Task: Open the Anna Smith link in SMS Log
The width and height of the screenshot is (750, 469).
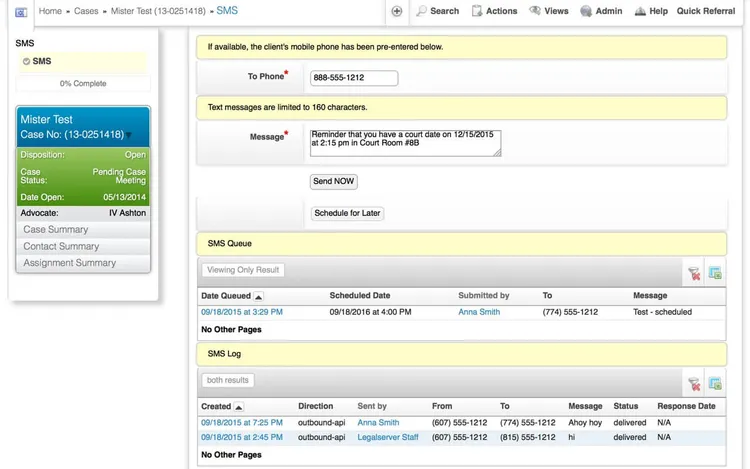Action: [378, 423]
